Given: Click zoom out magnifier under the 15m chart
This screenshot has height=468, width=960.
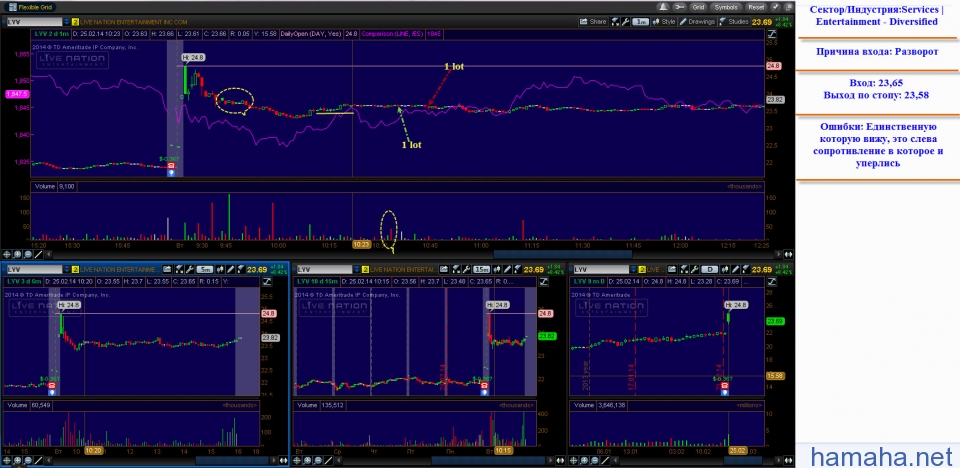Looking at the screenshot, I should coord(318,459).
